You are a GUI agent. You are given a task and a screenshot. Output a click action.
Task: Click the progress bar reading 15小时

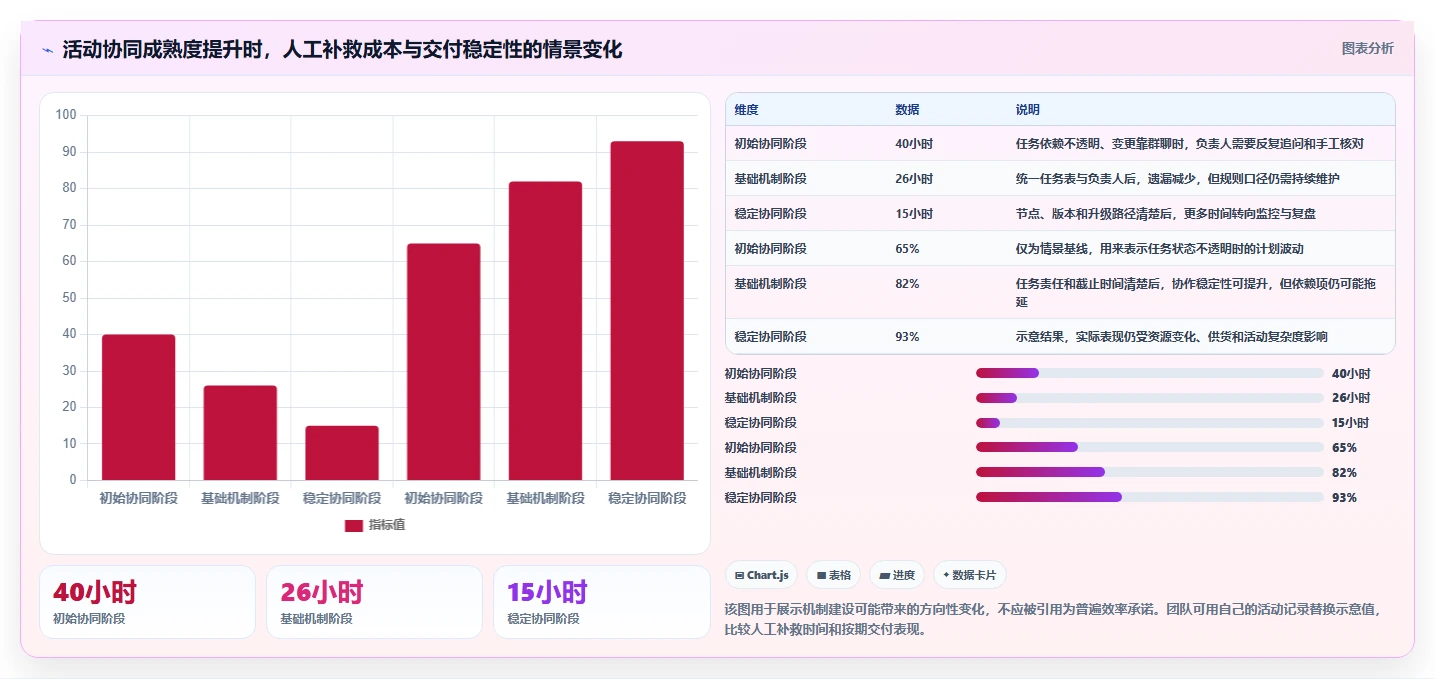pyautogui.click(x=1149, y=423)
